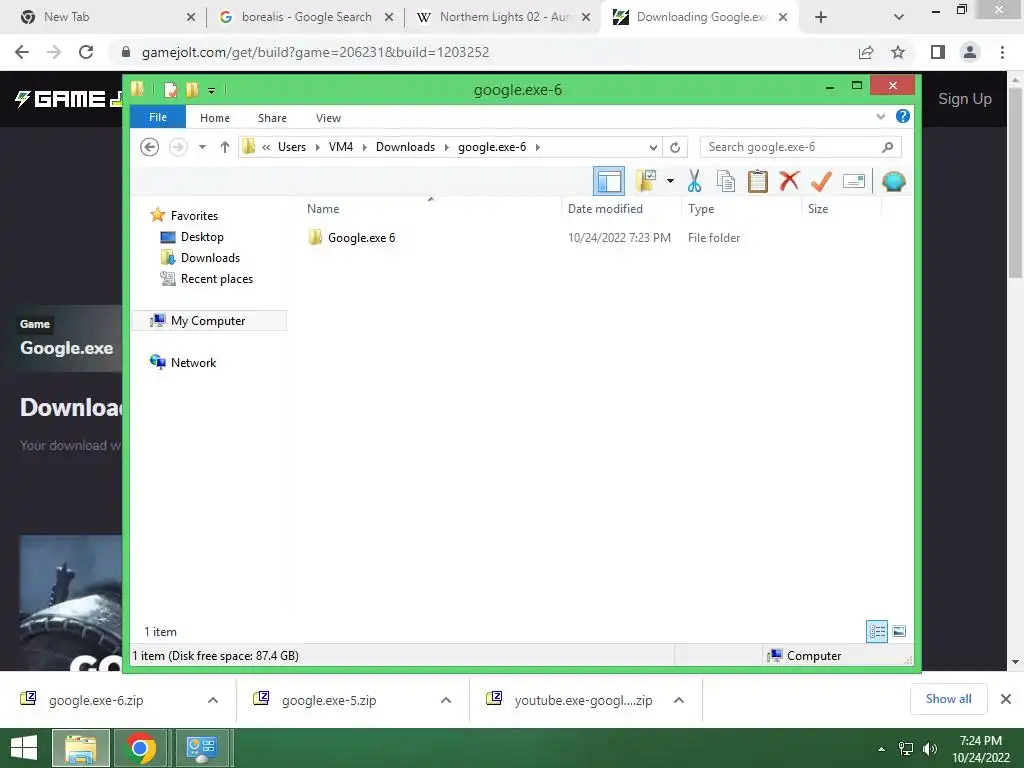1024x768 pixels.
Task: Click Explorer Forward arrow button
Action: pyautogui.click(x=178, y=147)
